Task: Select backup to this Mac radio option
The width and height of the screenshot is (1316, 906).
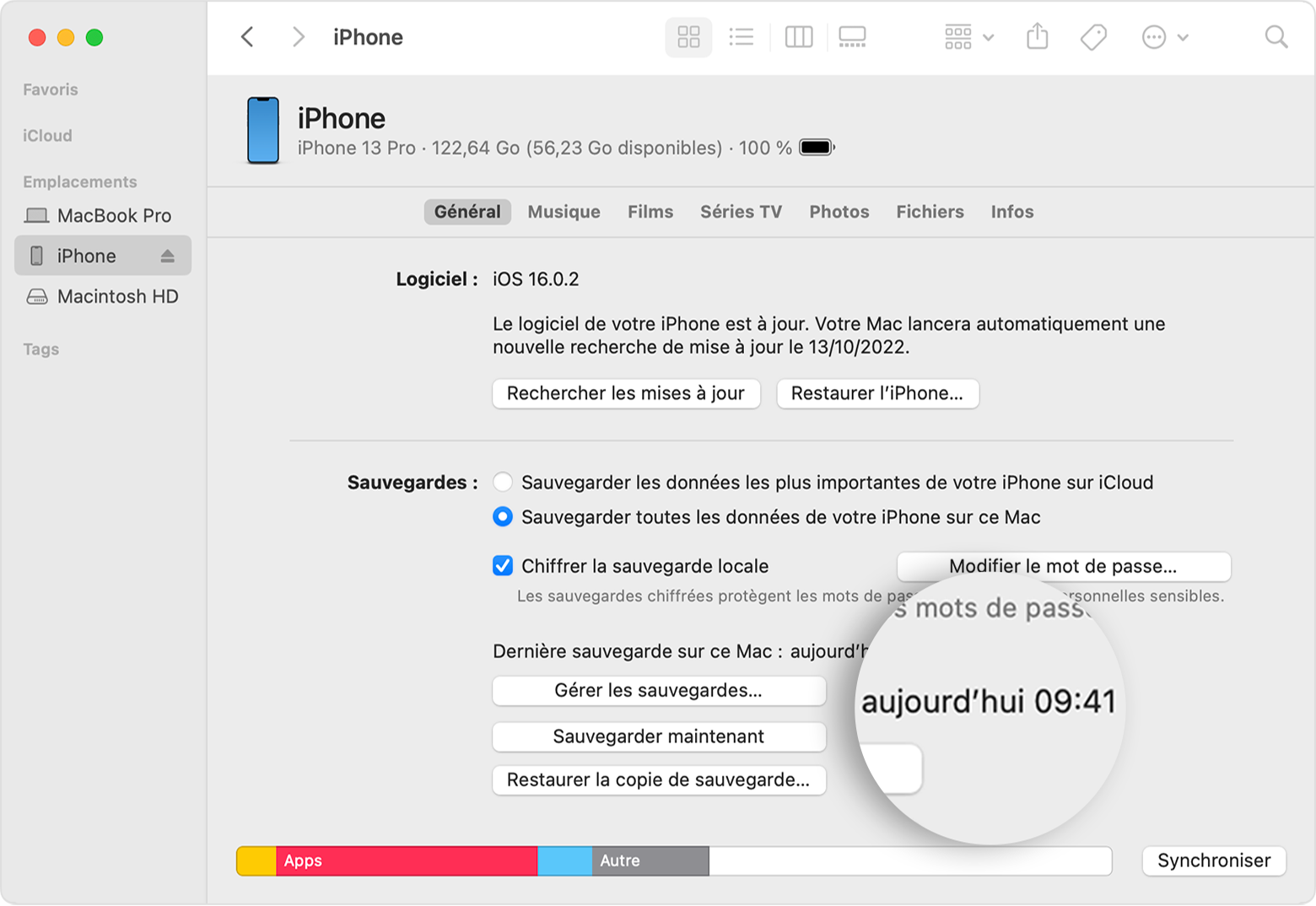Action: [x=503, y=517]
